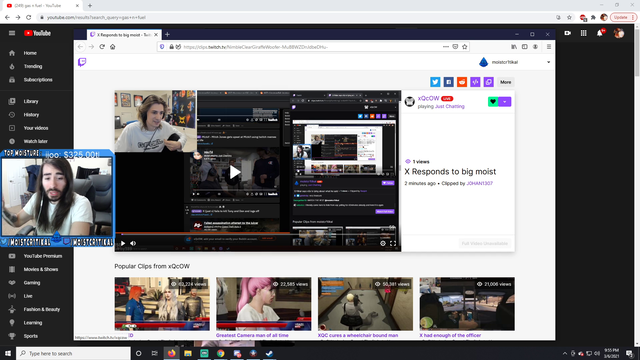Play the clip from the control bar

click(x=123, y=243)
